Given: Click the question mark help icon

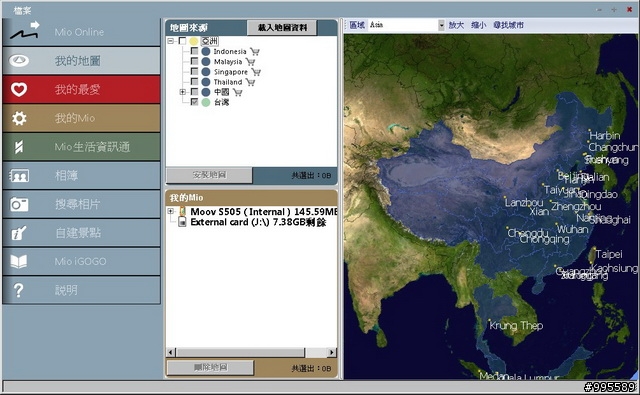Looking at the screenshot, I should coord(18,290).
